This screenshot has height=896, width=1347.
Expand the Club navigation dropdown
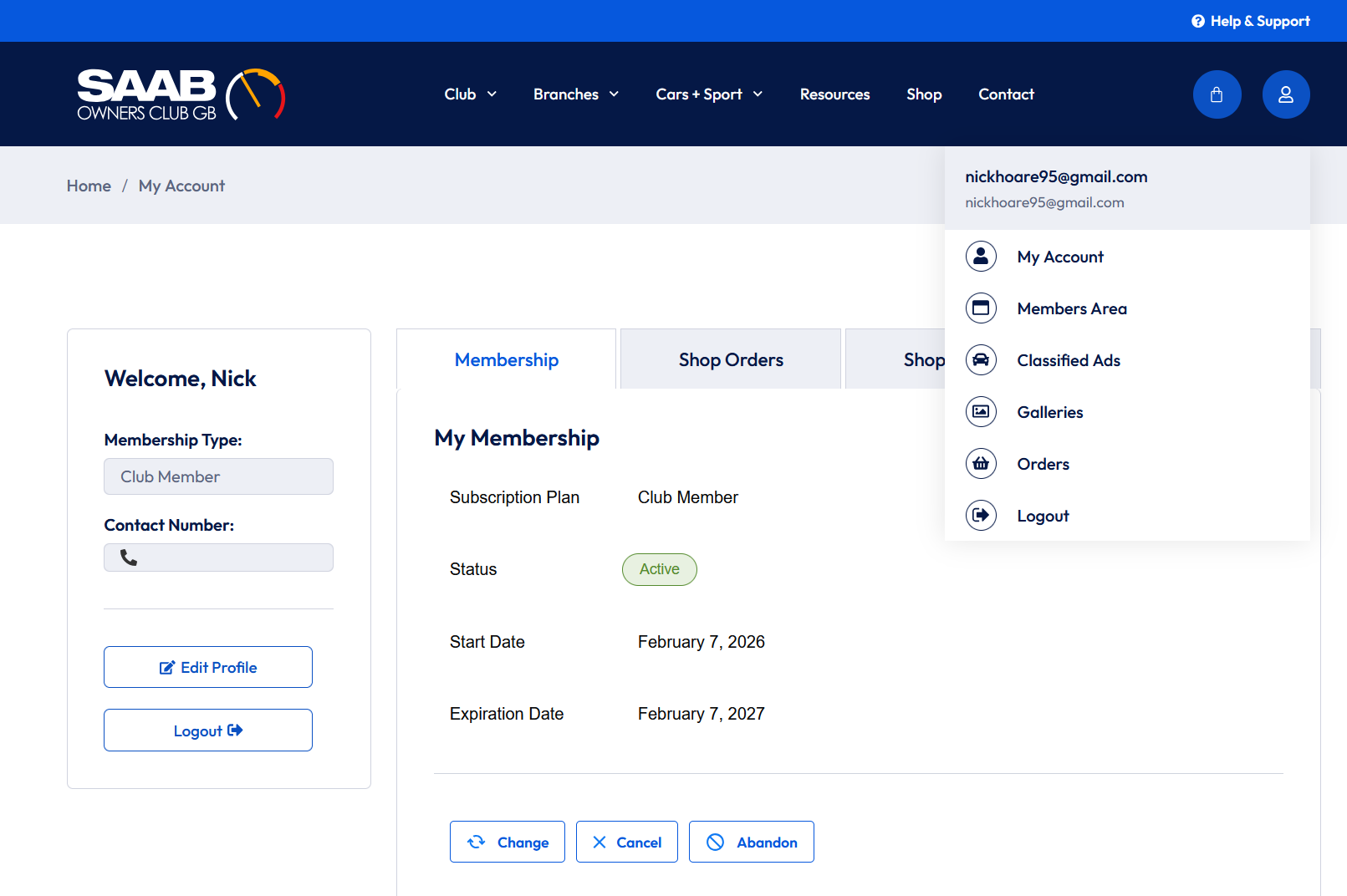click(x=470, y=94)
